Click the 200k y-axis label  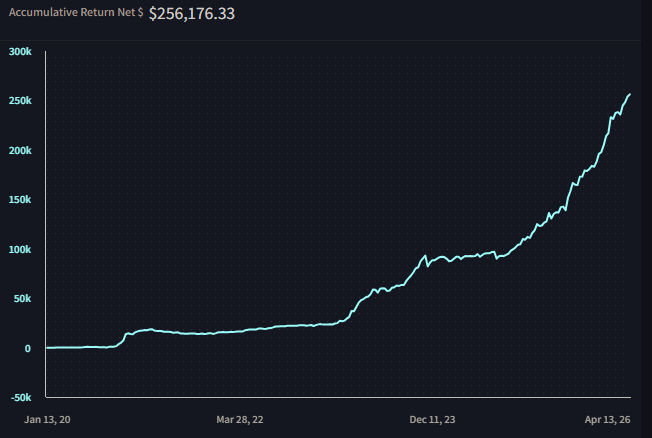pos(20,151)
